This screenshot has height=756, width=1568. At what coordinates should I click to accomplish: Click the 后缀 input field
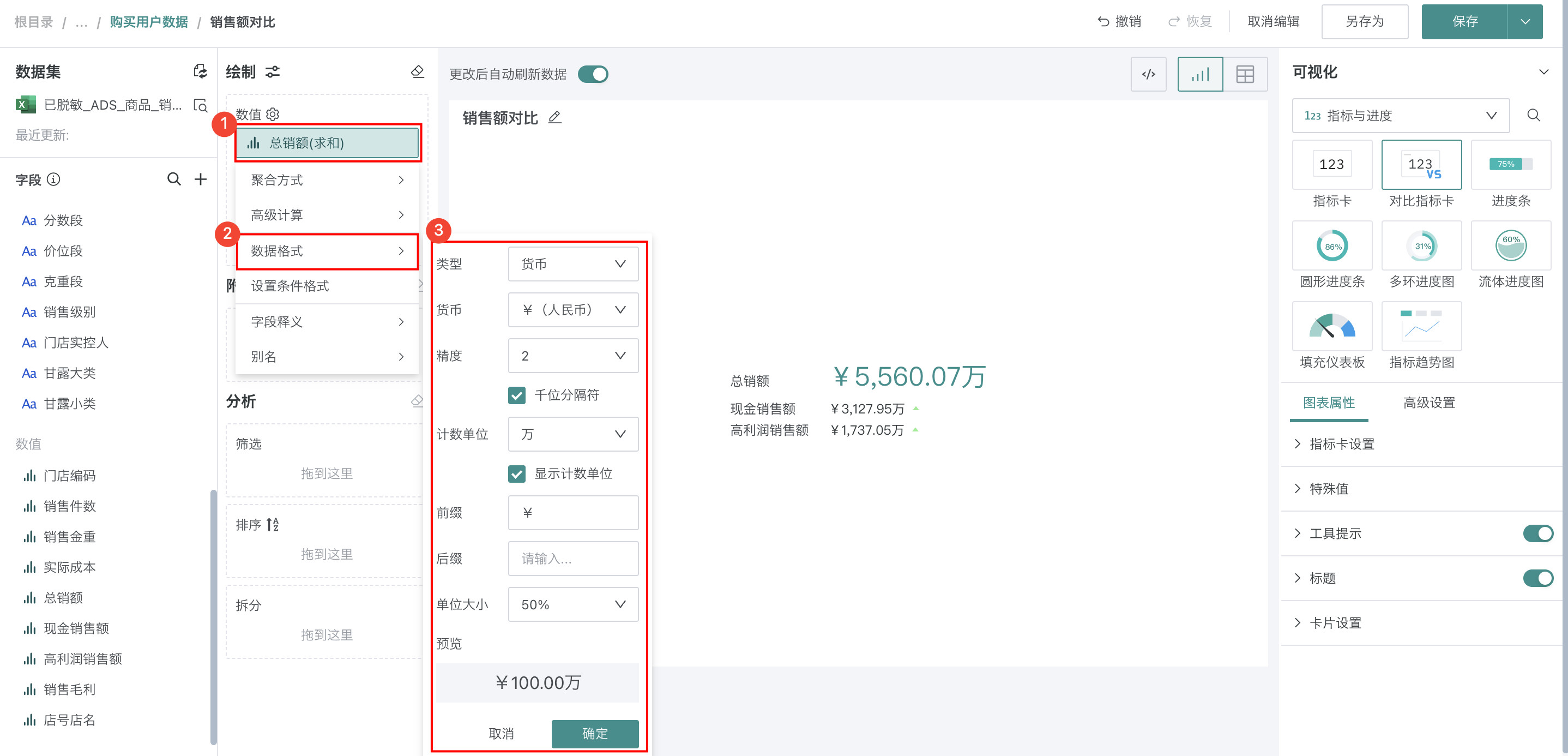573,559
